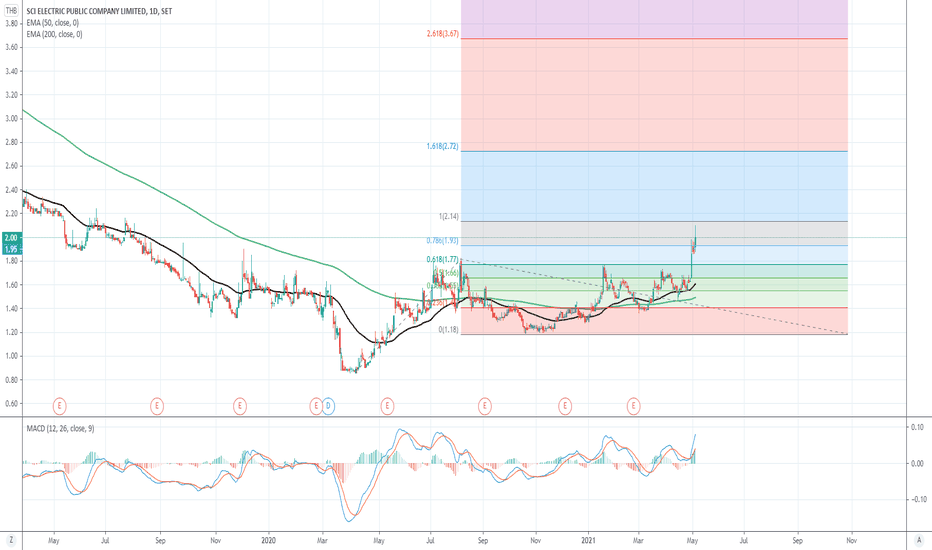Click the MACD (12, 26, close, 9) legend
This screenshot has height=550, width=932.
pos(60,428)
